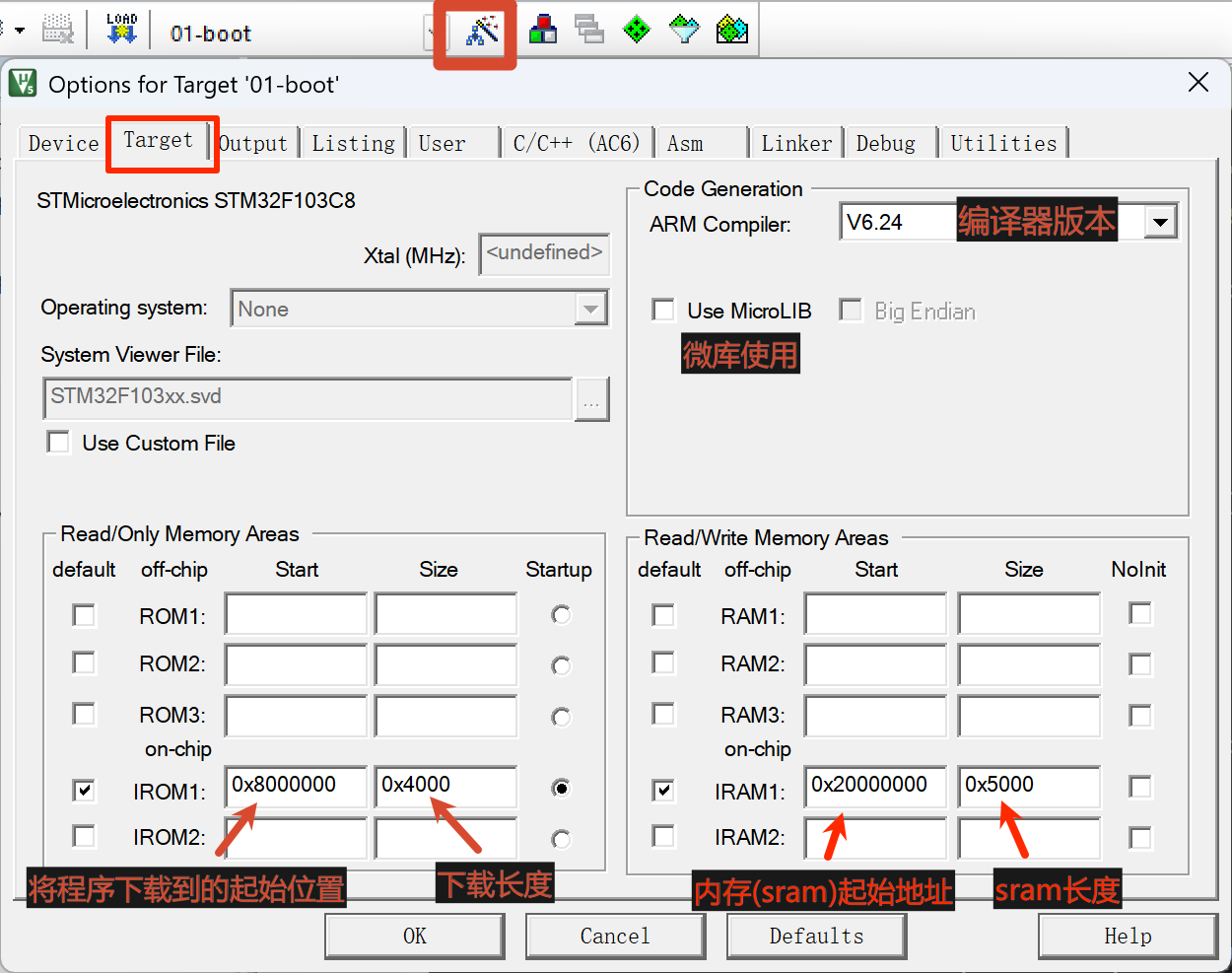Switch to the Device tab
Viewport: 1232px width, 973px height.
pos(63,143)
